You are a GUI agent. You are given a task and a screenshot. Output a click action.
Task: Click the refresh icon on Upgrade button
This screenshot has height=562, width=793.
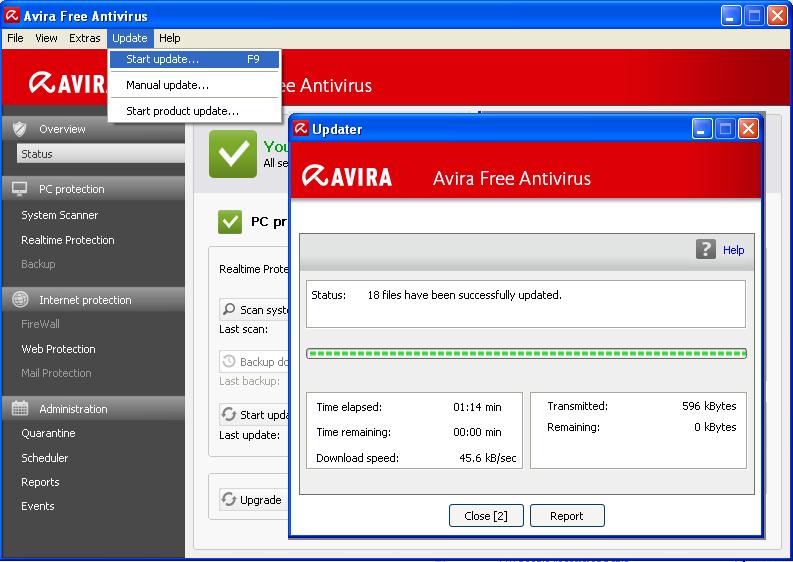(x=229, y=499)
